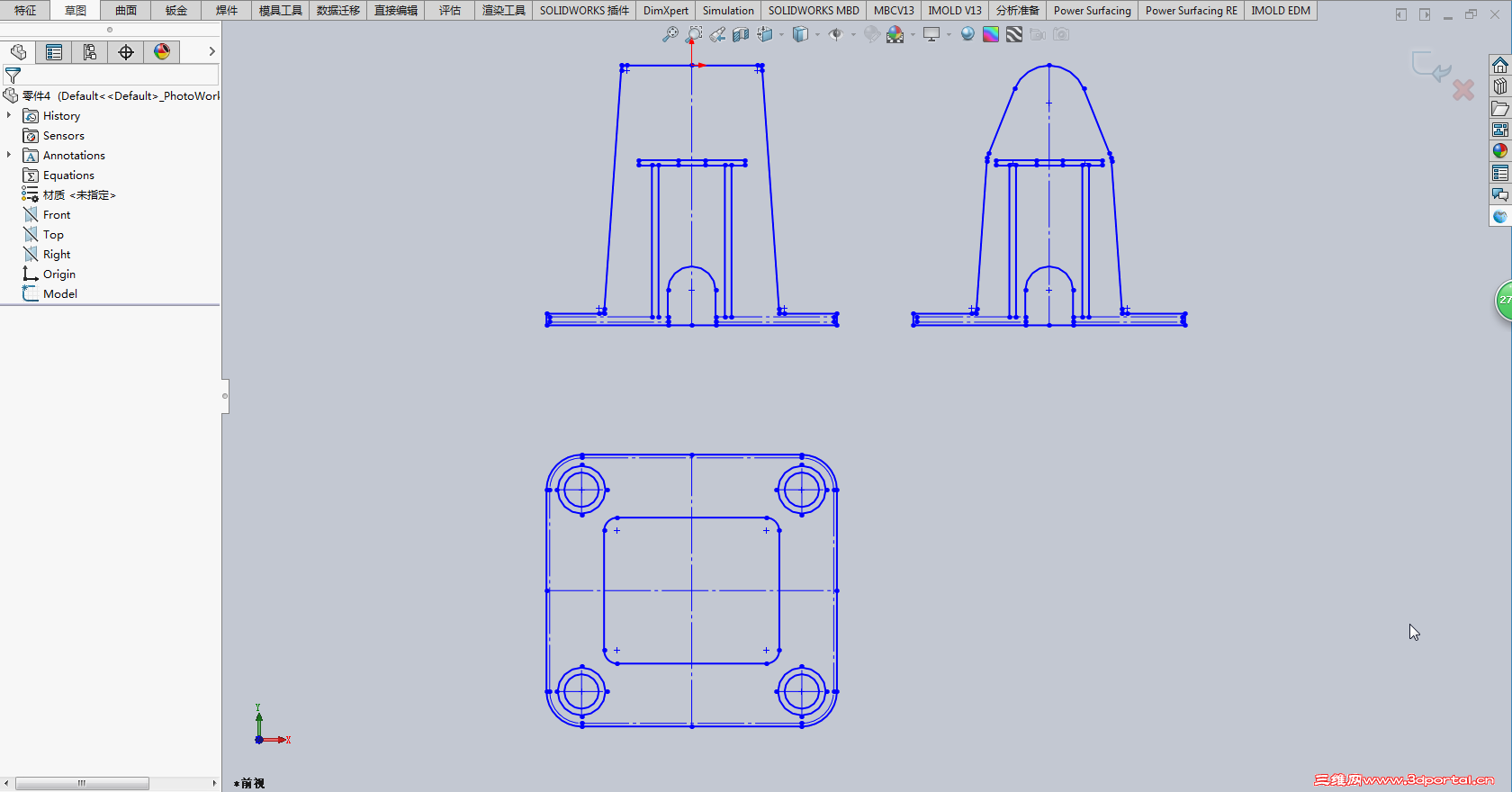This screenshot has width=1512, height=792.
Task: Open the DimXpert tab
Action: tap(666, 11)
